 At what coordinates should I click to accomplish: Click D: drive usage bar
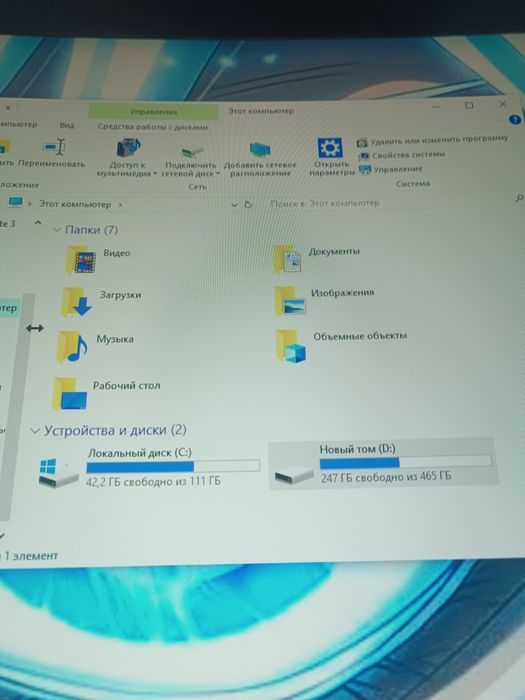pyautogui.click(x=406, y=462)
